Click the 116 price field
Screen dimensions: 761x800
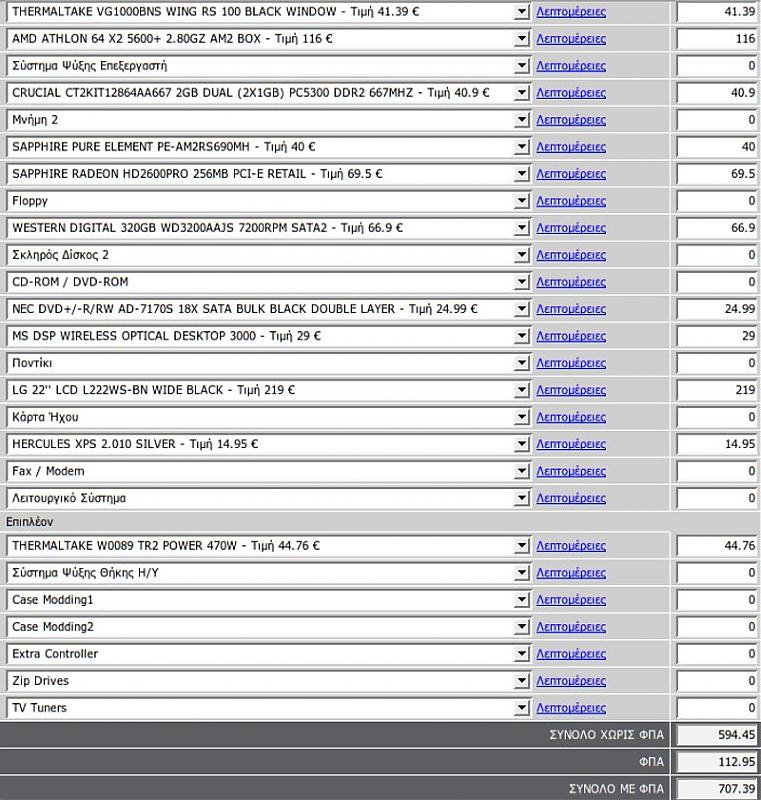click(717, 39)
